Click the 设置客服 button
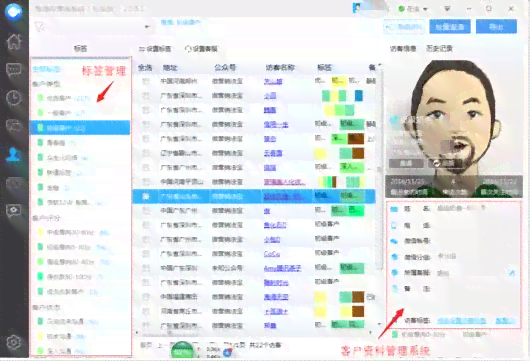The width and height of the screenshot is (530, 361). (x=201, y=49)
